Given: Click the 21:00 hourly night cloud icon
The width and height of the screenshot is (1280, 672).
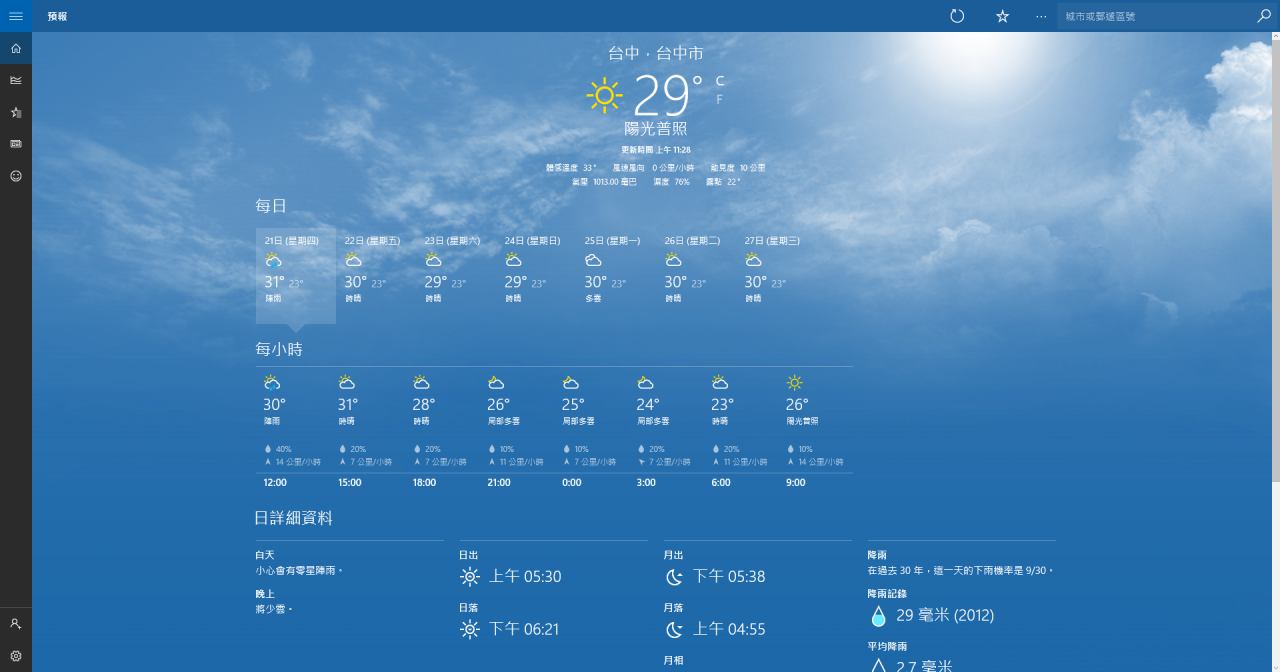Looking at the screenshot, I should [496, 383].
